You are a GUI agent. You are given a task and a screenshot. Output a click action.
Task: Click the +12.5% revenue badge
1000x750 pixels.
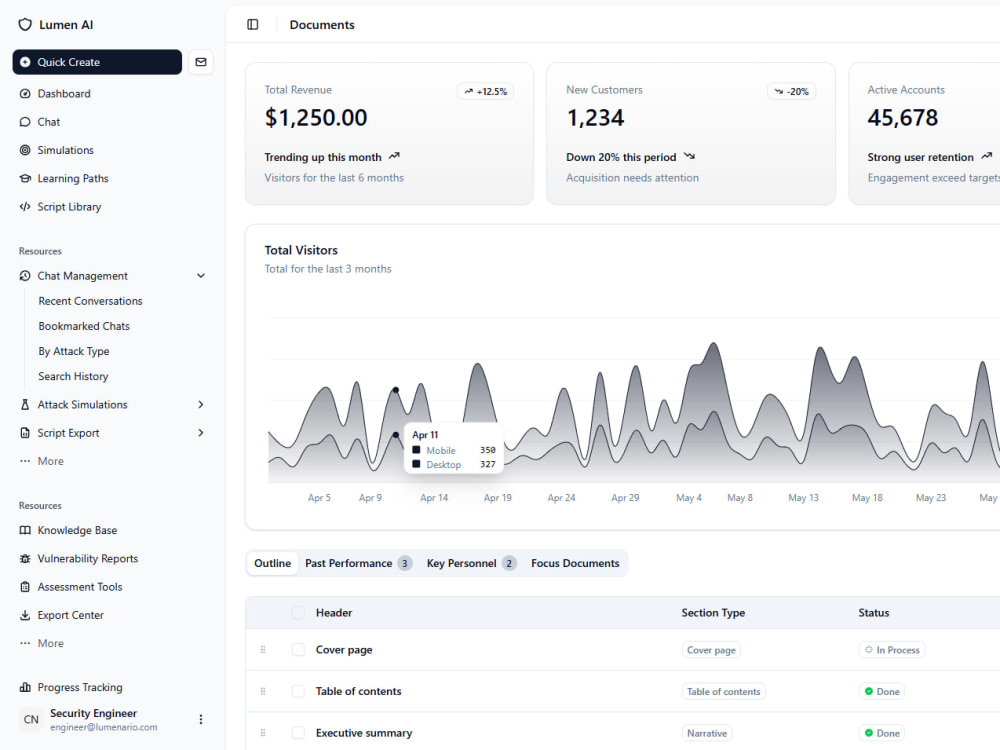coord(485,92)
